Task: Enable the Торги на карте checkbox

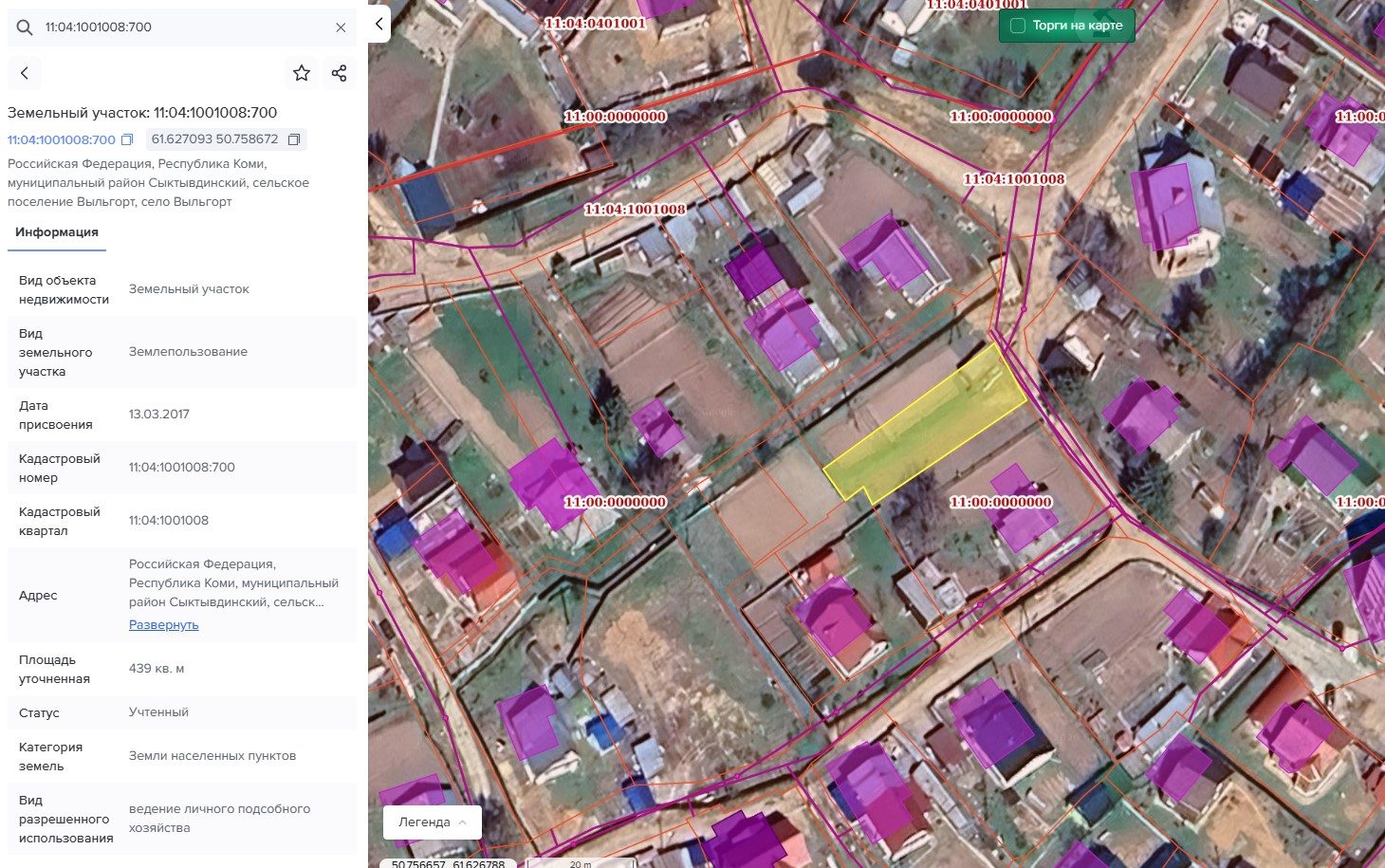Action: pyautogui.click(x=1018, y=26)
